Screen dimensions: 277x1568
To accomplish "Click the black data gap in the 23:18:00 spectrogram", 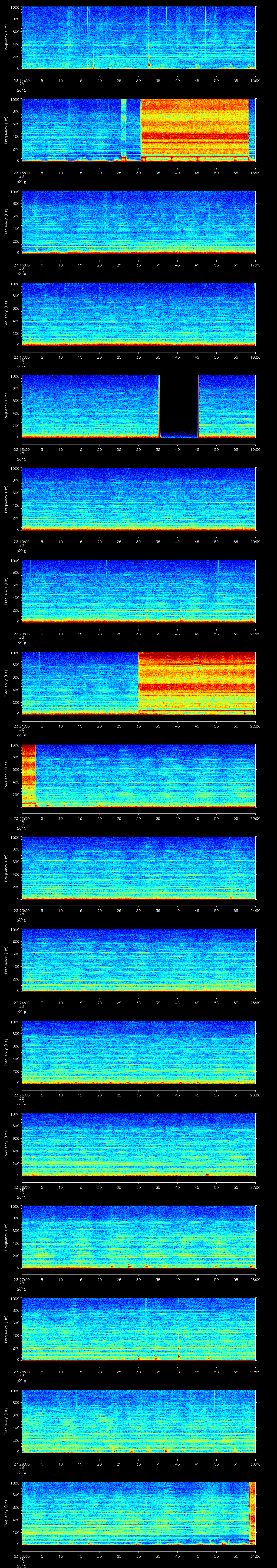I will [x=179, y=407].
